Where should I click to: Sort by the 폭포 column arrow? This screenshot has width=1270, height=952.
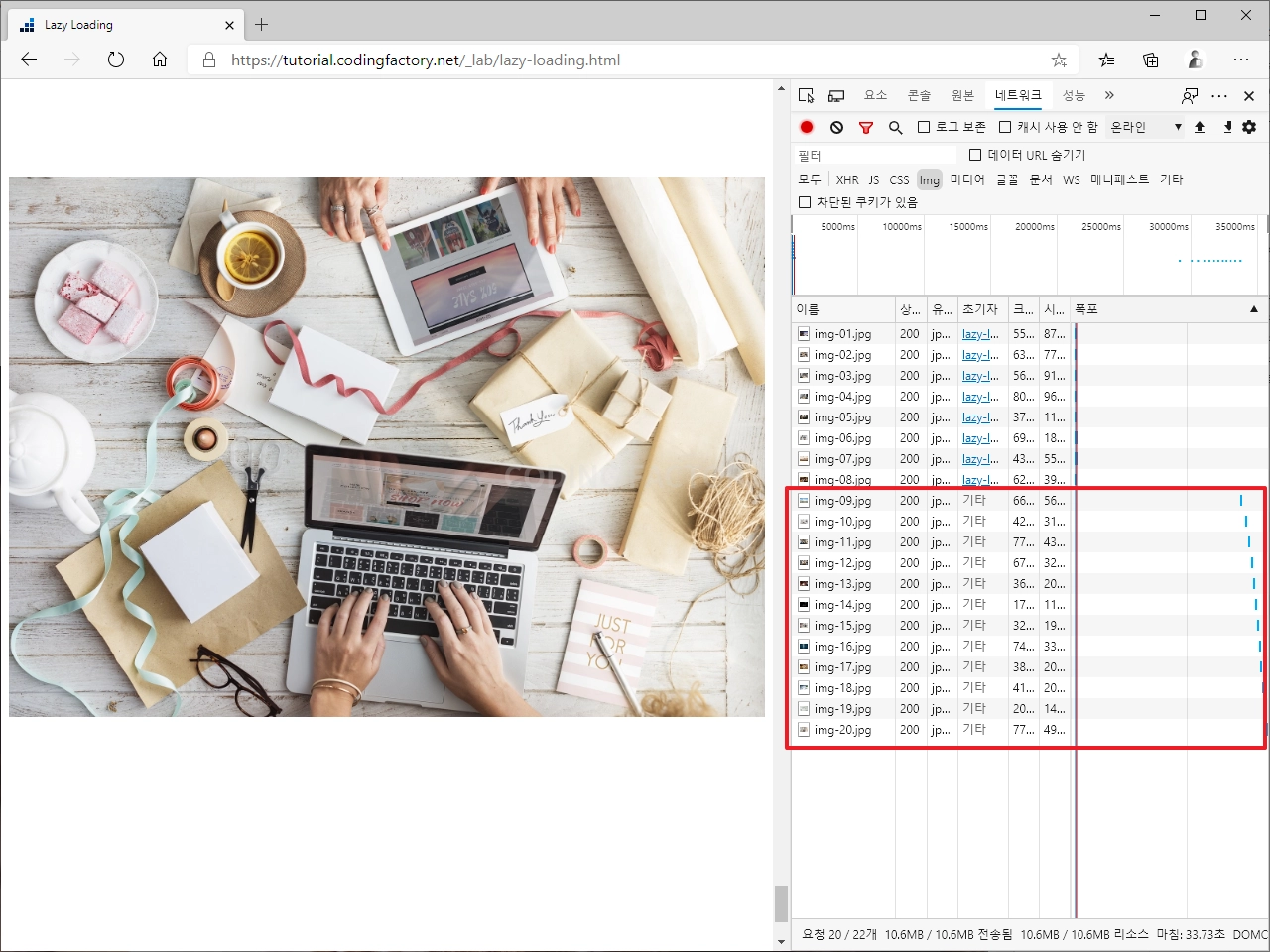(x=1254, y=309)
